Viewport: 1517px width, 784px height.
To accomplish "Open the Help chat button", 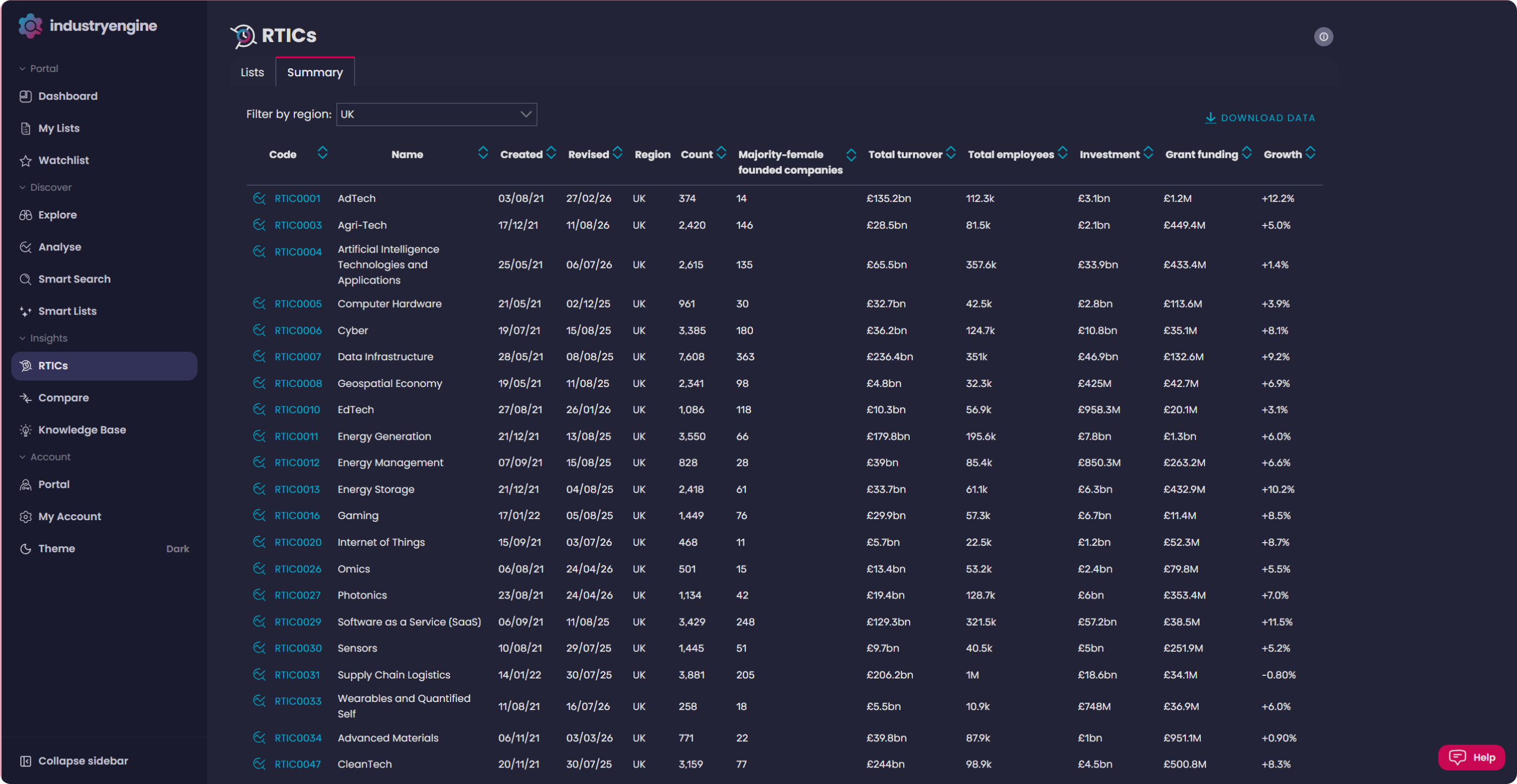I will click(1472, 757).
